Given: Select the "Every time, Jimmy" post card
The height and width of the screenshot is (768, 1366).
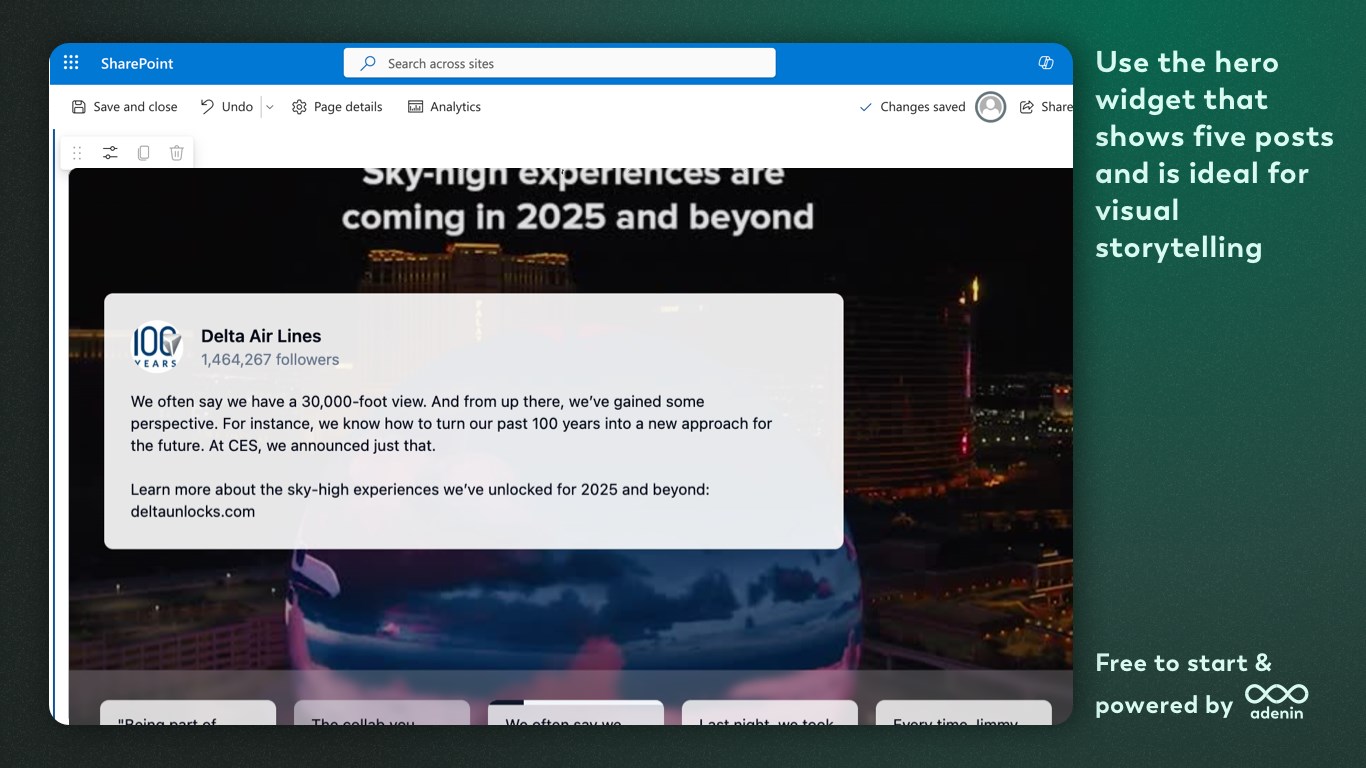Looking at the screenshot, I should click(964, 713).
